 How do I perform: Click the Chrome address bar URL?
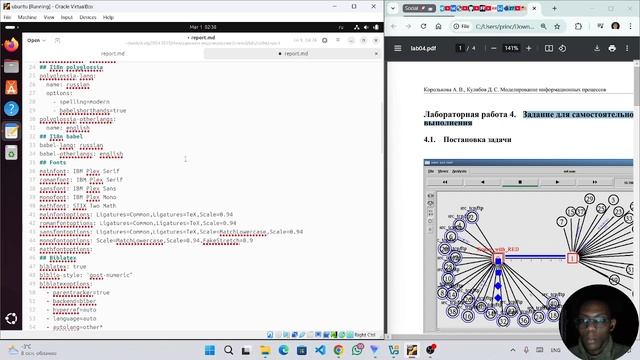coord(504,26)
